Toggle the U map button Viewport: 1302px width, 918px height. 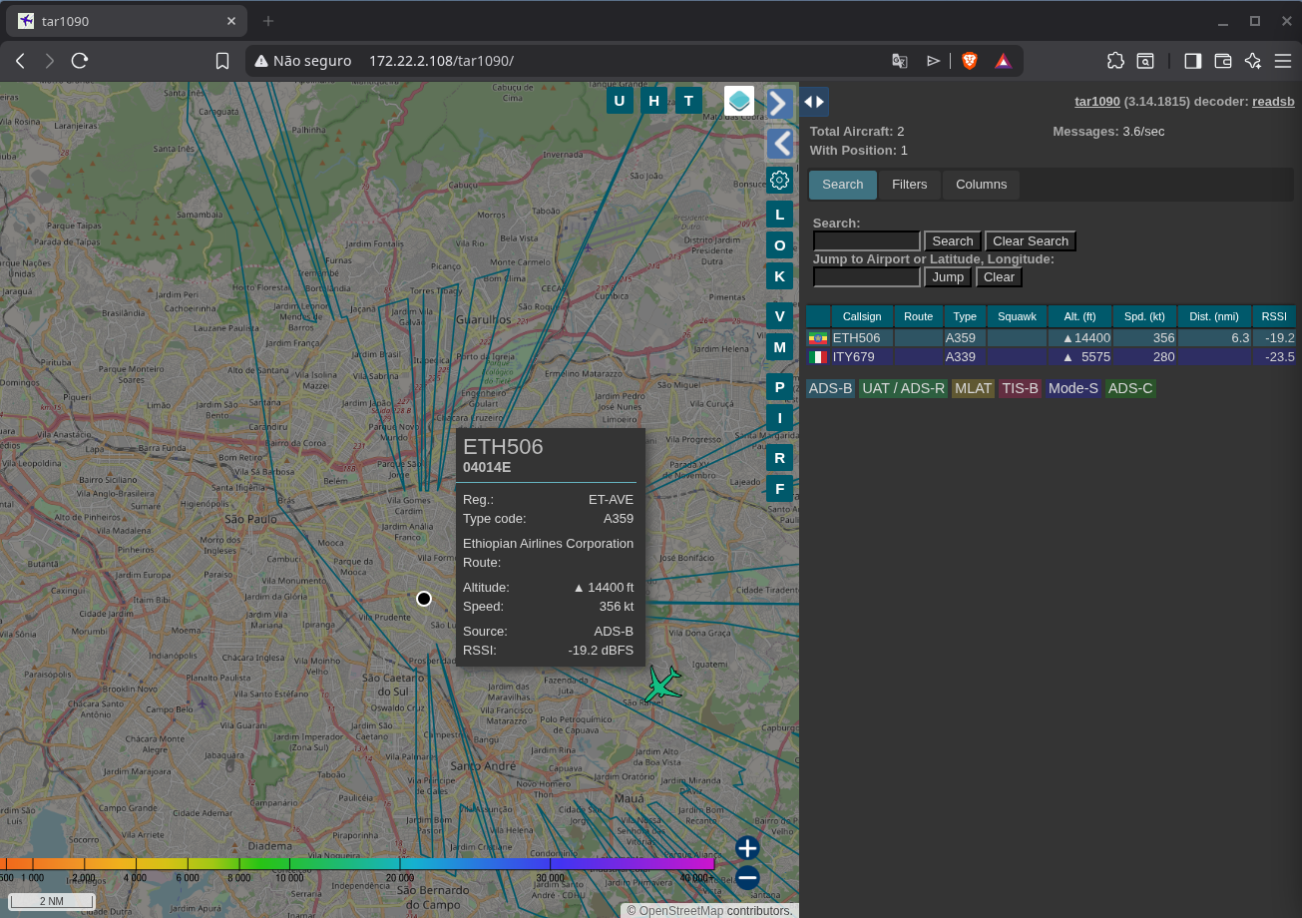point(620,100)
